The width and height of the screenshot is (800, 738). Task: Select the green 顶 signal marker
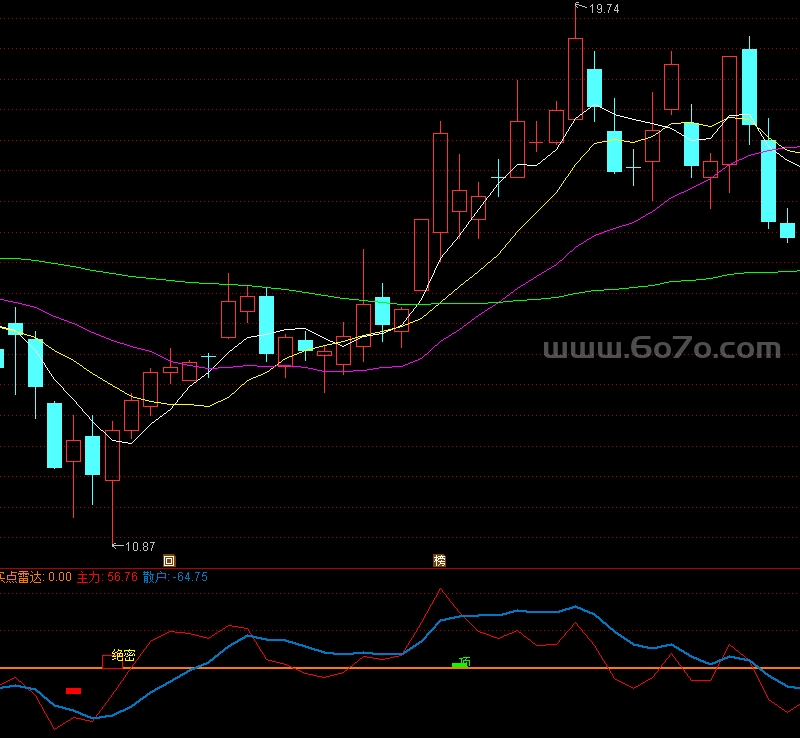click(x=461, y=662)
